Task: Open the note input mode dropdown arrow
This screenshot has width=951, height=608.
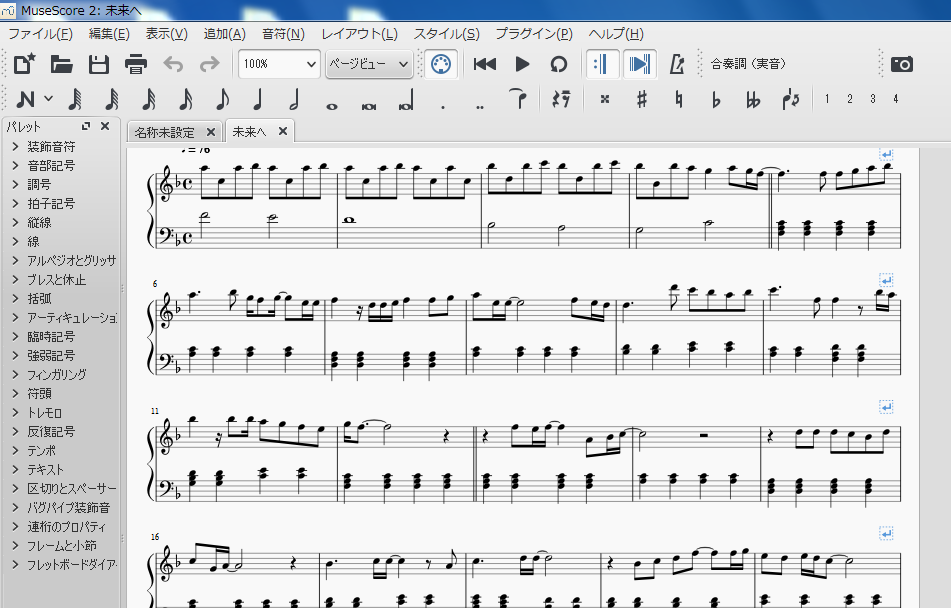Action: (49, 98)
